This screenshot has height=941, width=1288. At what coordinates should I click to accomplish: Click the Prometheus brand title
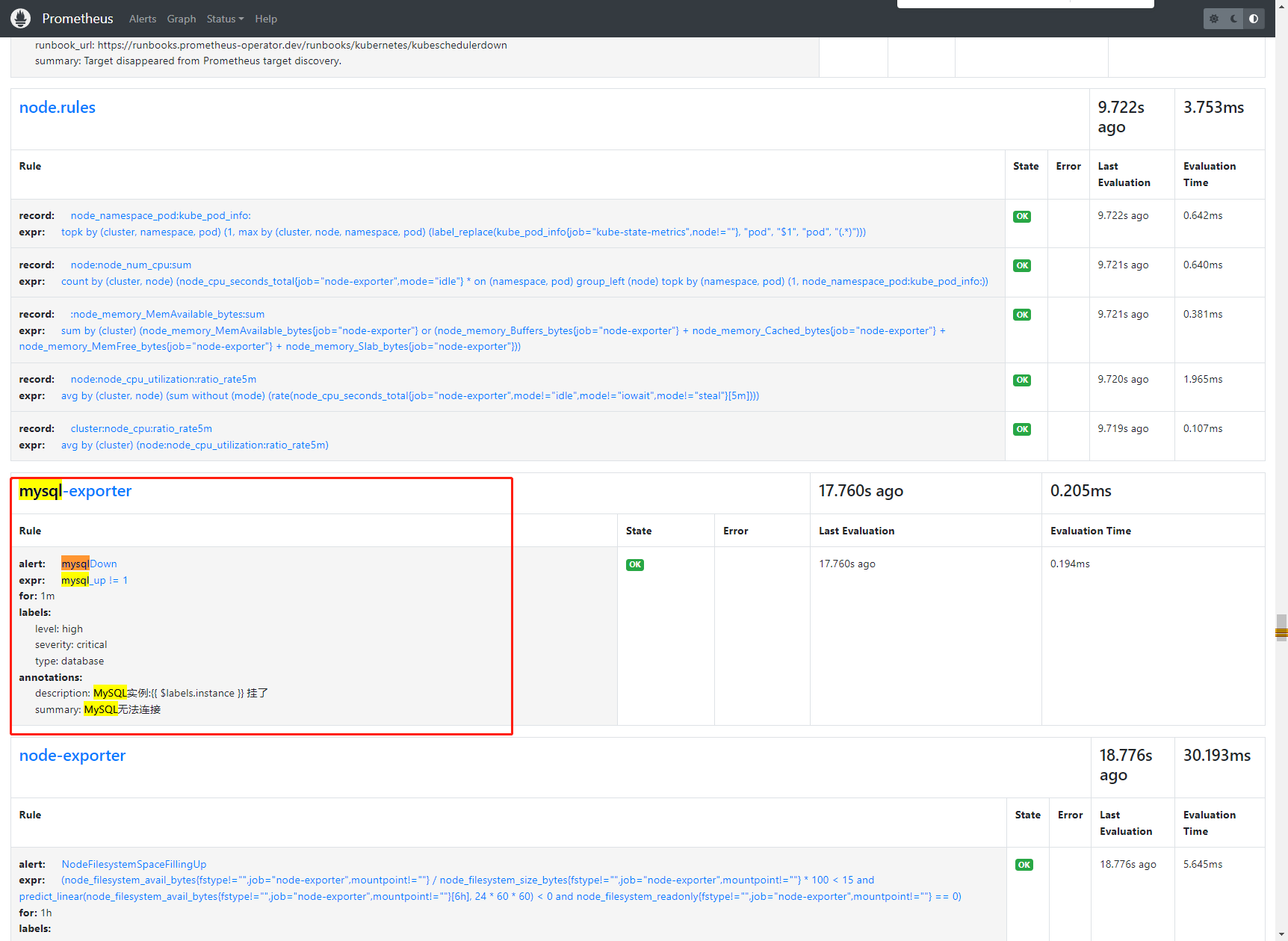point(78,19)
